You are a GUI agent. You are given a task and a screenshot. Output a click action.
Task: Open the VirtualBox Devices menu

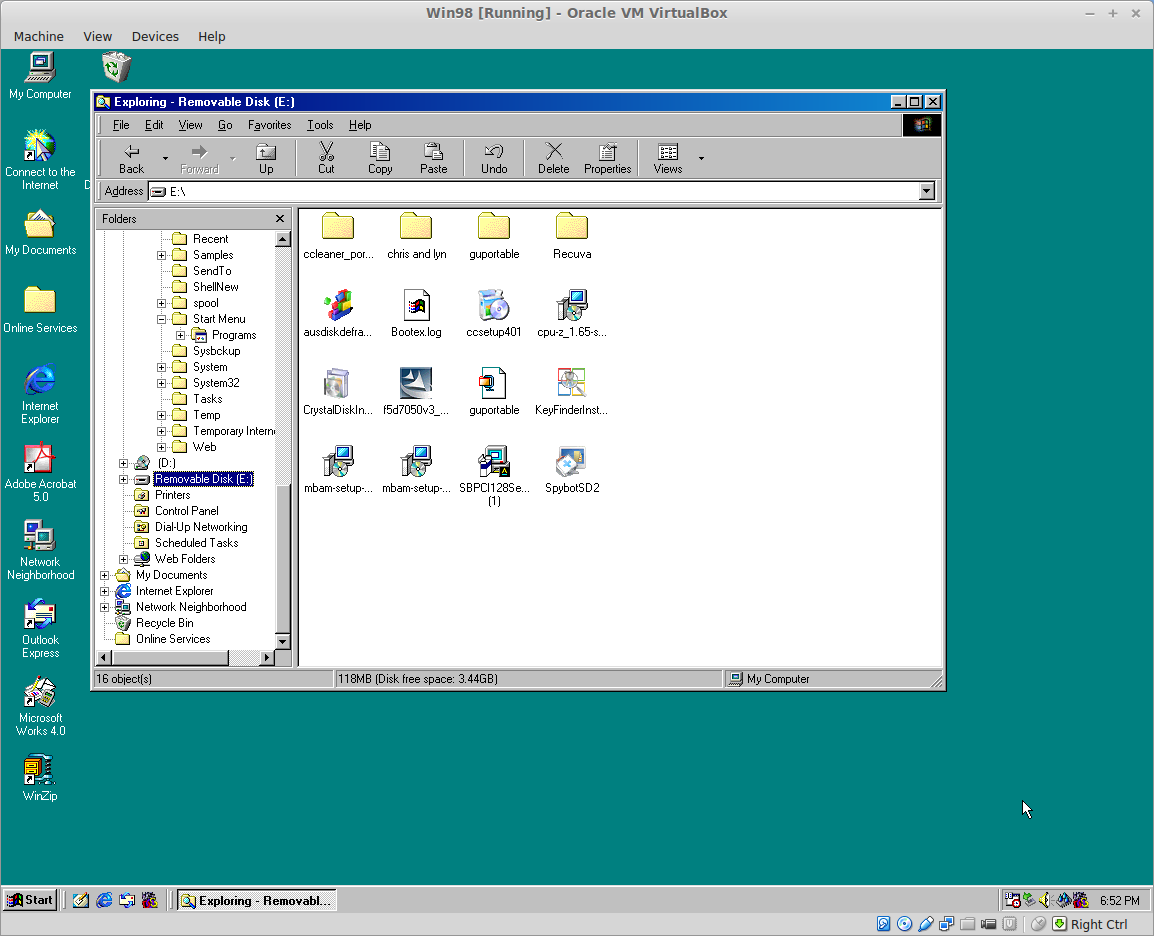[x=155, y=36]
